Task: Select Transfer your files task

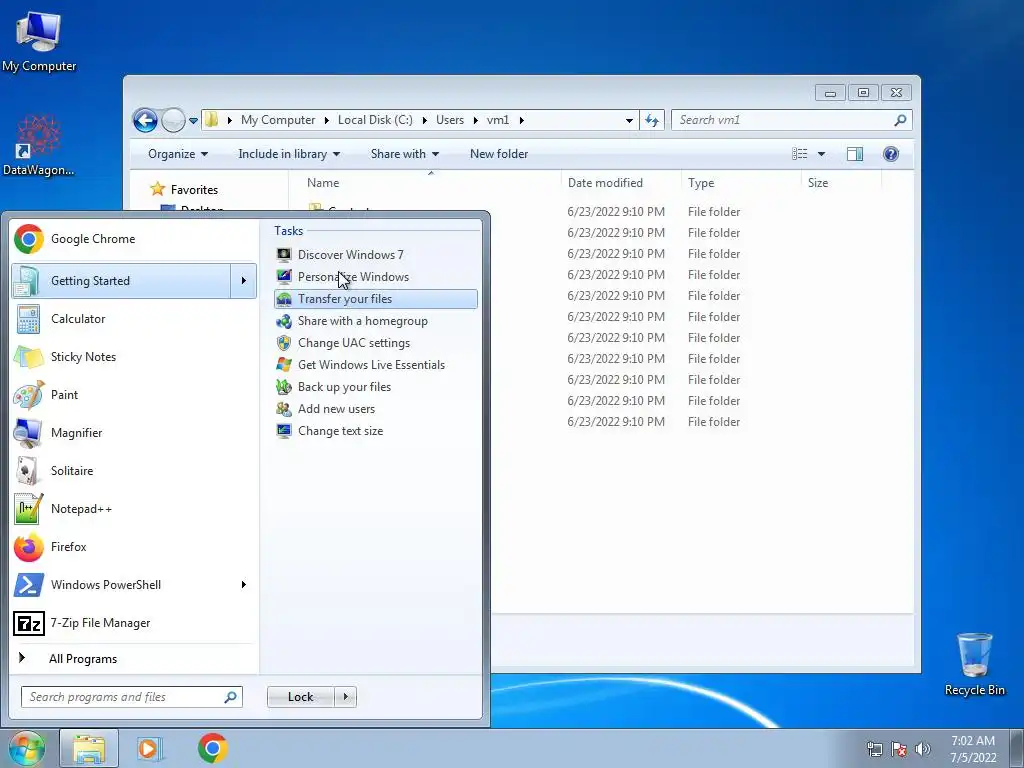Action: pos(376,299)
